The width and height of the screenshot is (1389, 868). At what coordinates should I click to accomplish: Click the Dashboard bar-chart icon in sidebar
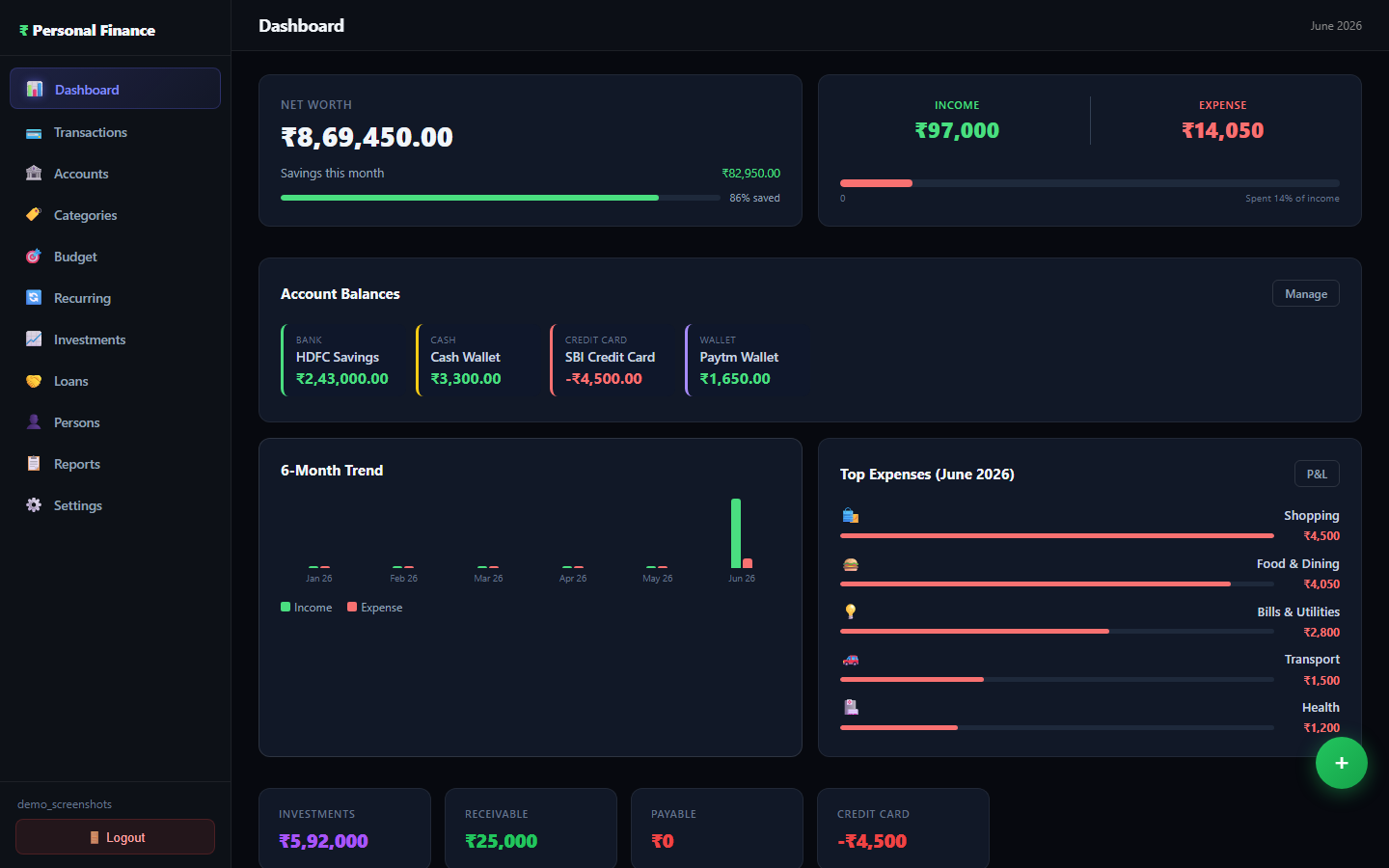point(35,89)
